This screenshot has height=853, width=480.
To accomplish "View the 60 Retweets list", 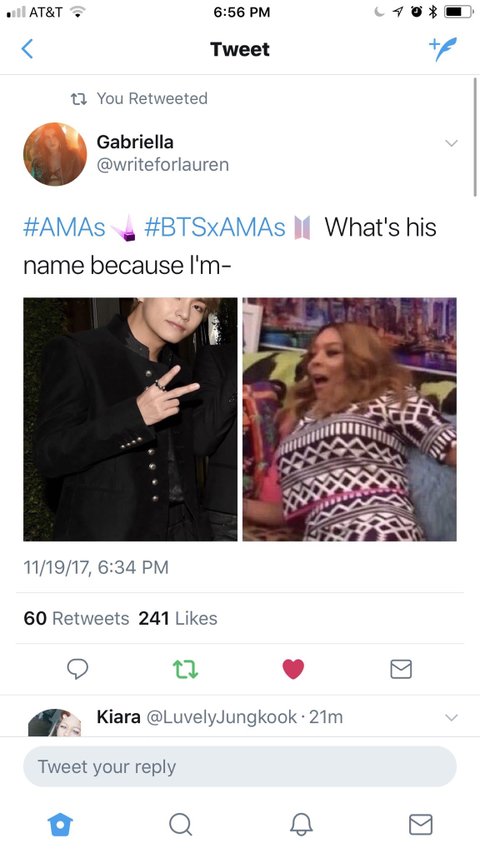I will coord(76,619).
